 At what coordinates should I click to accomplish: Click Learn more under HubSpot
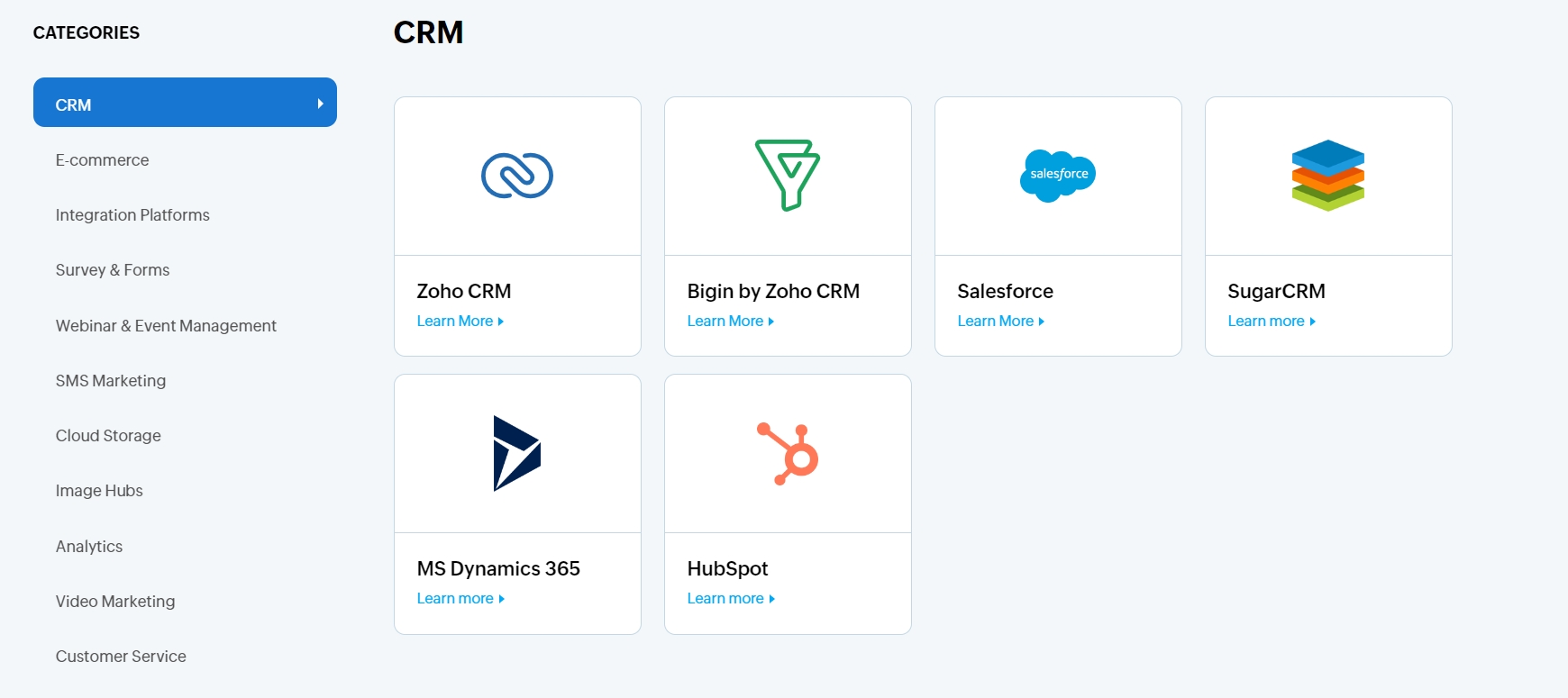point(731,599)
